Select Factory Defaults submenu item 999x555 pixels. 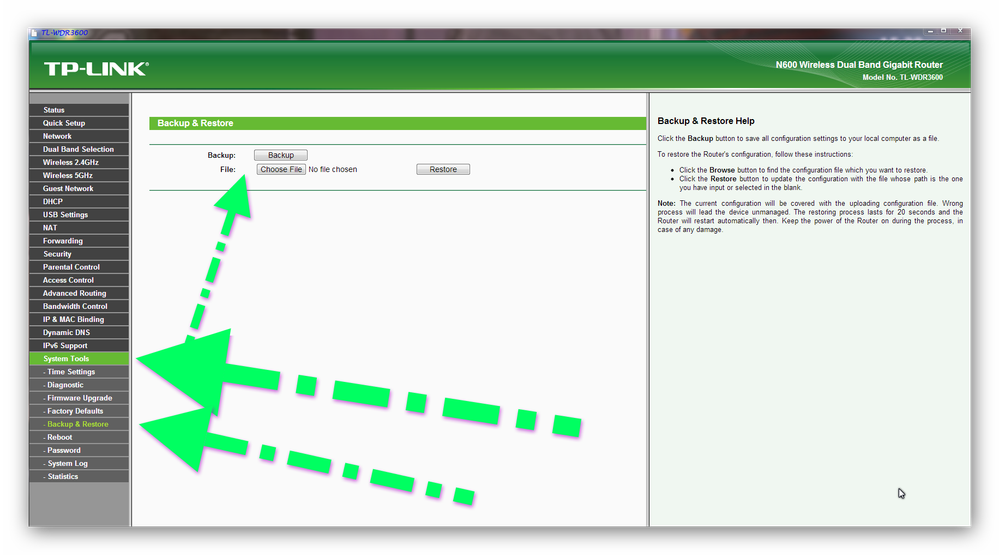click(x=74, y=411)
